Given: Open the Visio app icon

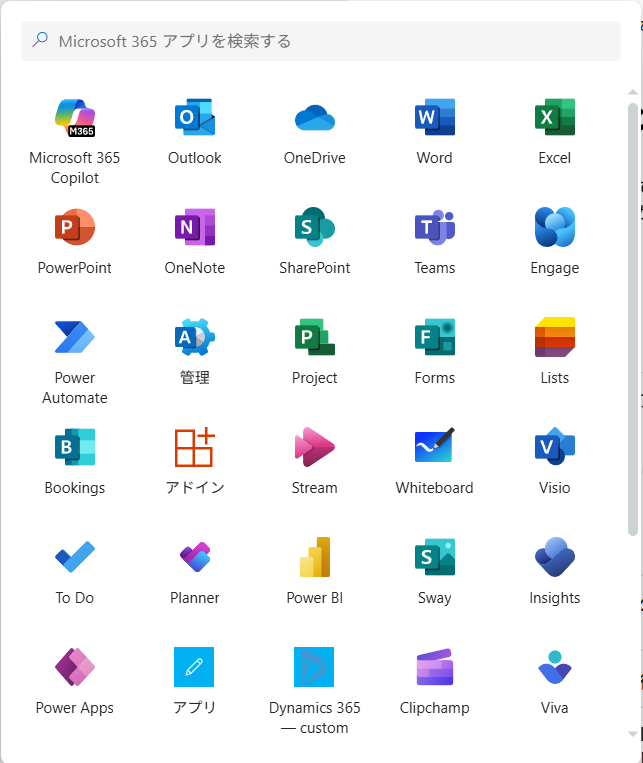Looking at the screenshot, I should (x=554, y=447).
